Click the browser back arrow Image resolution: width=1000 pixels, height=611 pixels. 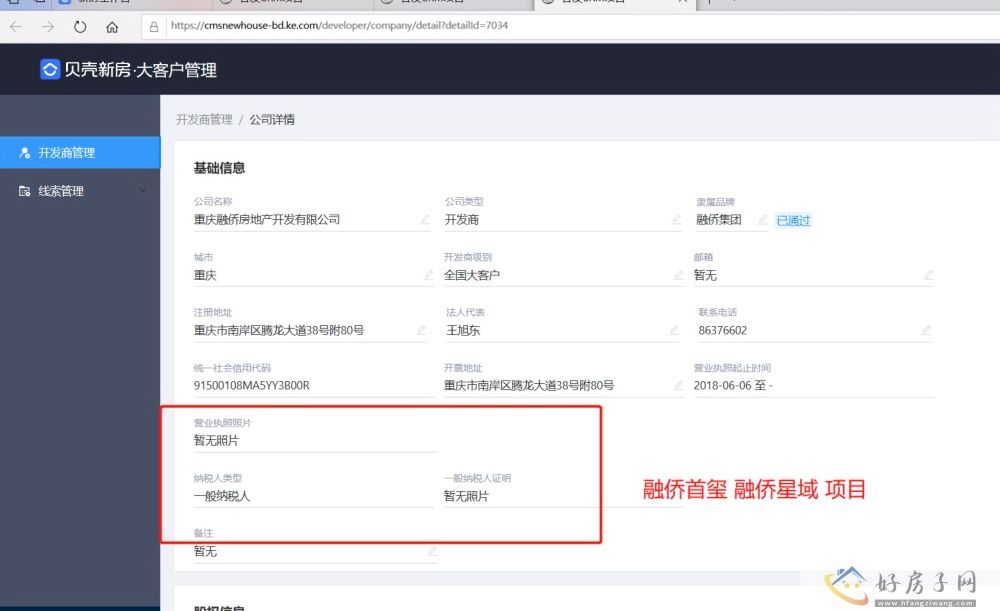(x=17, y=27)
